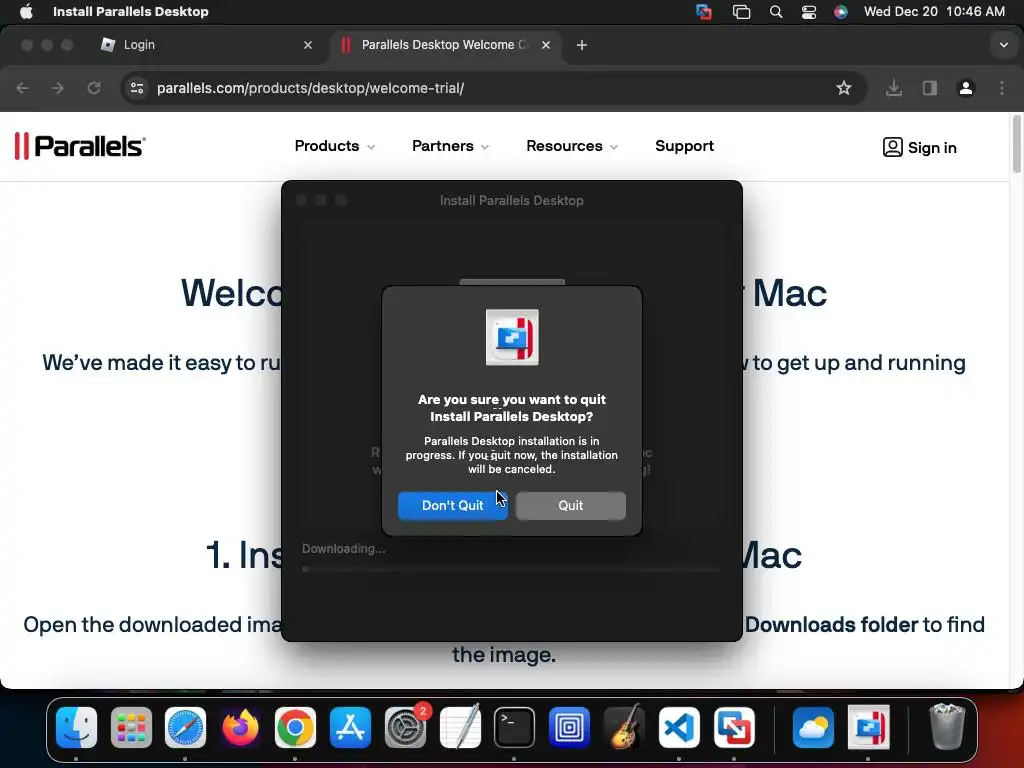Open the Downloads folder link
Viewport: 1024px width, 768px height.
(831, 625)
